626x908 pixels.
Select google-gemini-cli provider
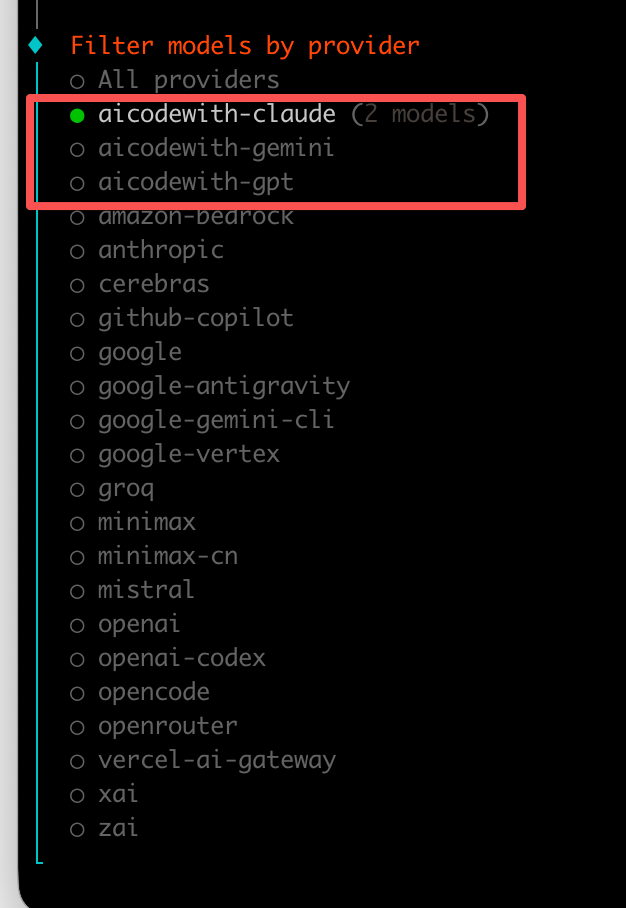(215, 420)
